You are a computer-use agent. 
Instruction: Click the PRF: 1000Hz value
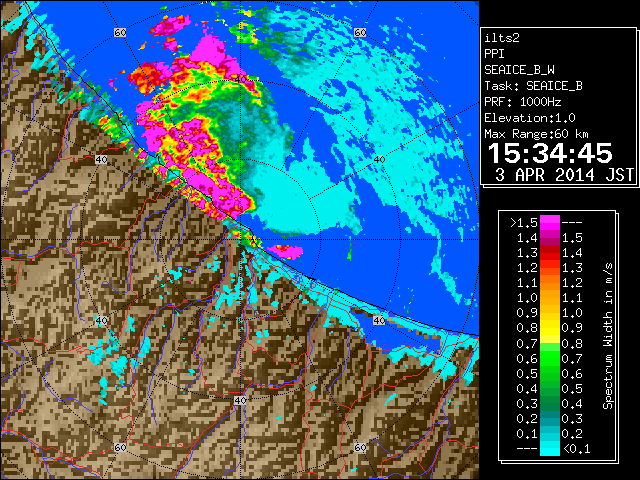[522, 102]
